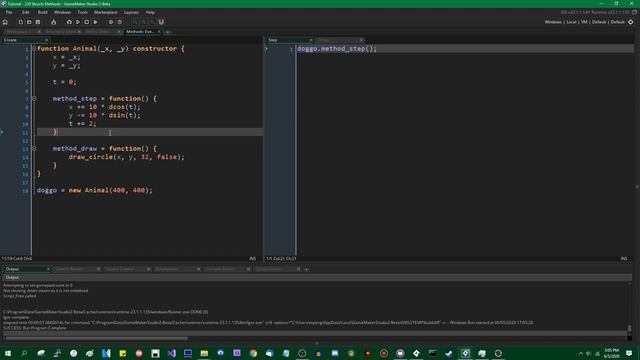640x360 pixels.
Task: Open the Layouts menu
Action: tap(131, 12)
